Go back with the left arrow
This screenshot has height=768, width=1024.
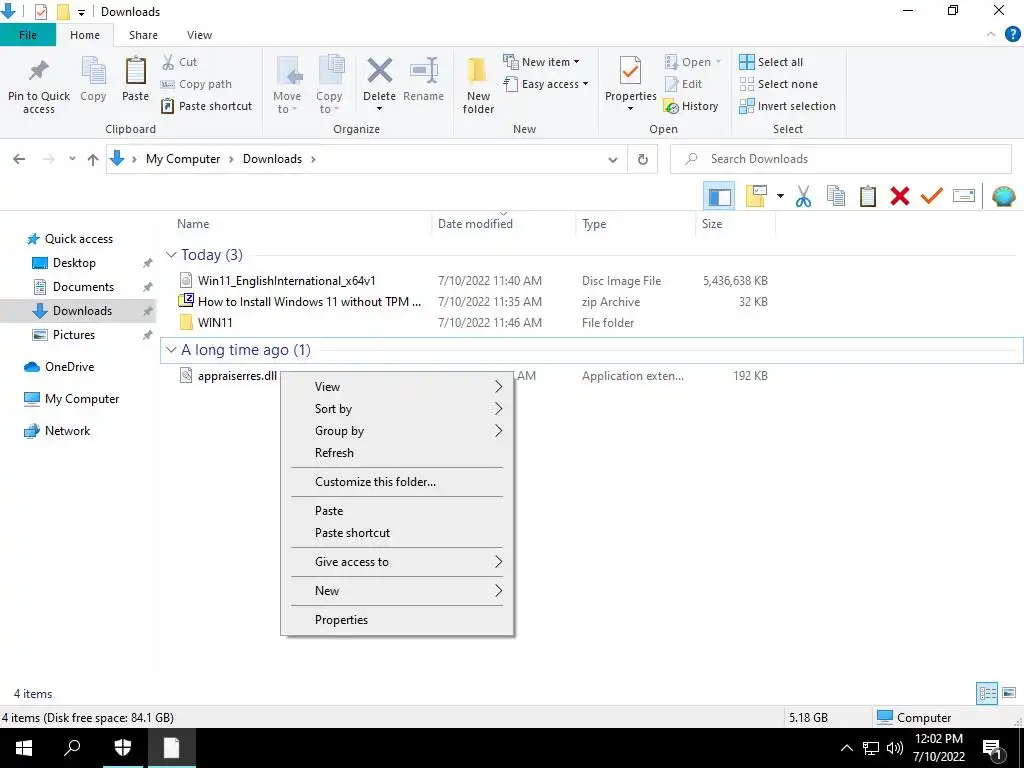click(x=19, y=159)
